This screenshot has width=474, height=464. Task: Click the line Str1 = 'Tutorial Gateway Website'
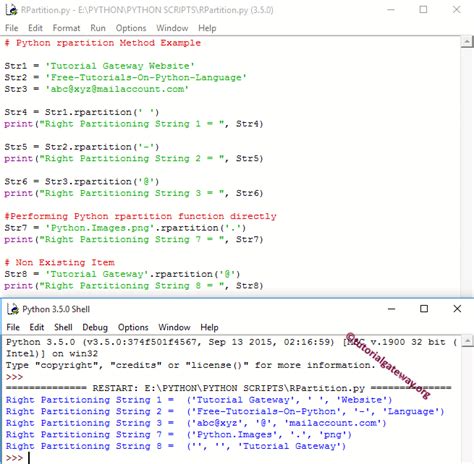click(99, 66)
